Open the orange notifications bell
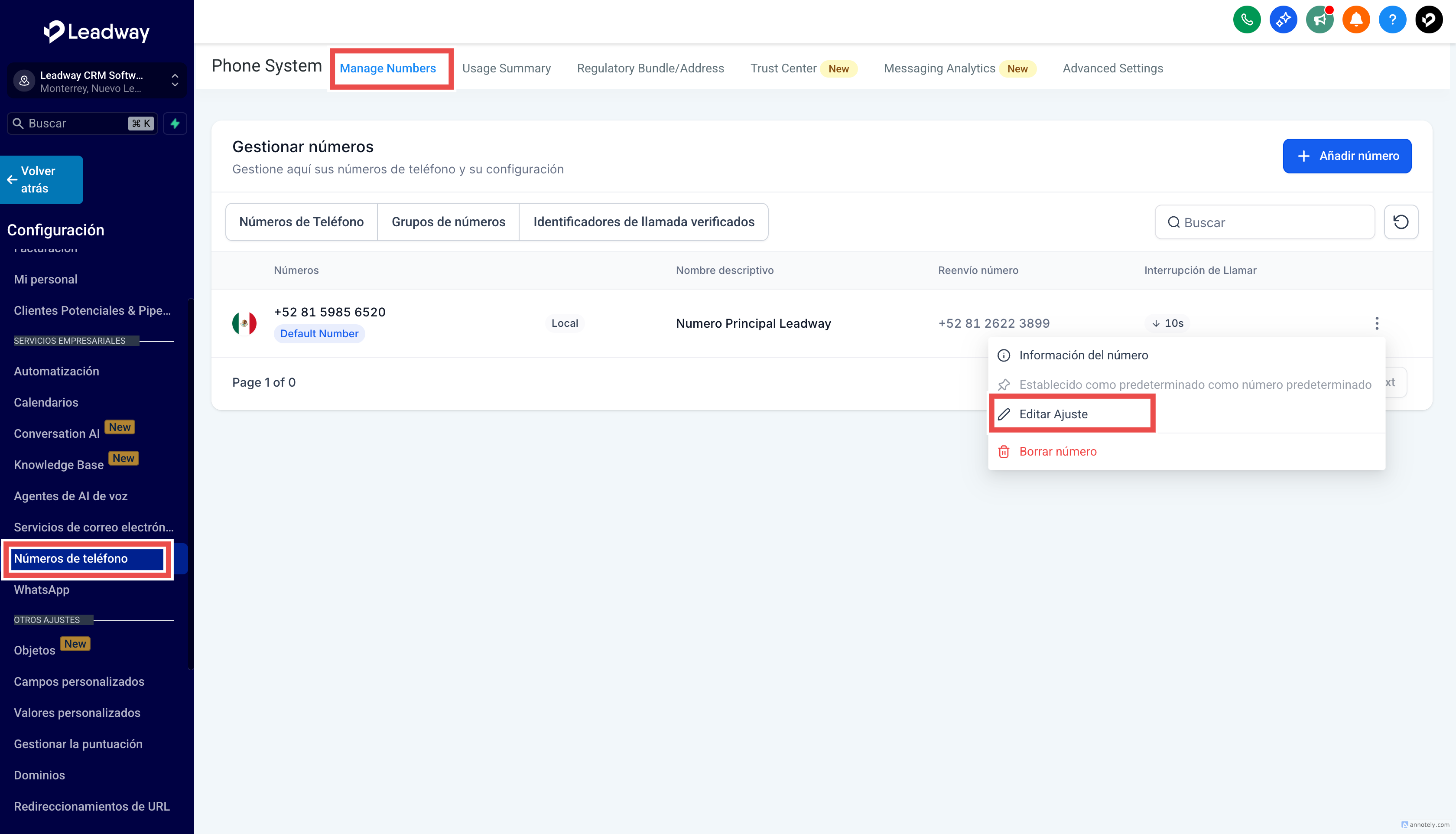1456x834 pixels. pyautogui.click(x=1356, y=20)
